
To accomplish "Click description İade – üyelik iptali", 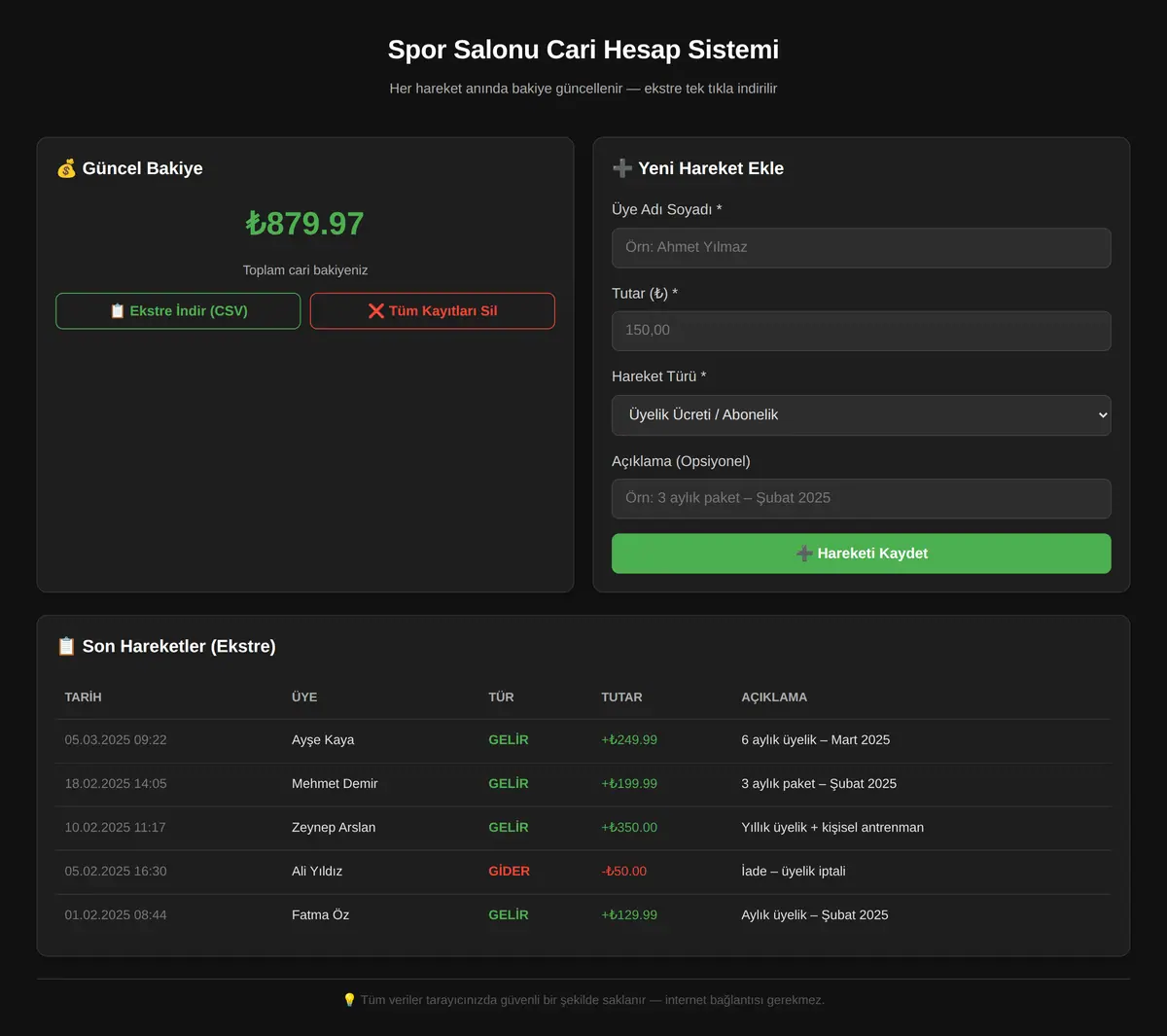I will point(794,872).
